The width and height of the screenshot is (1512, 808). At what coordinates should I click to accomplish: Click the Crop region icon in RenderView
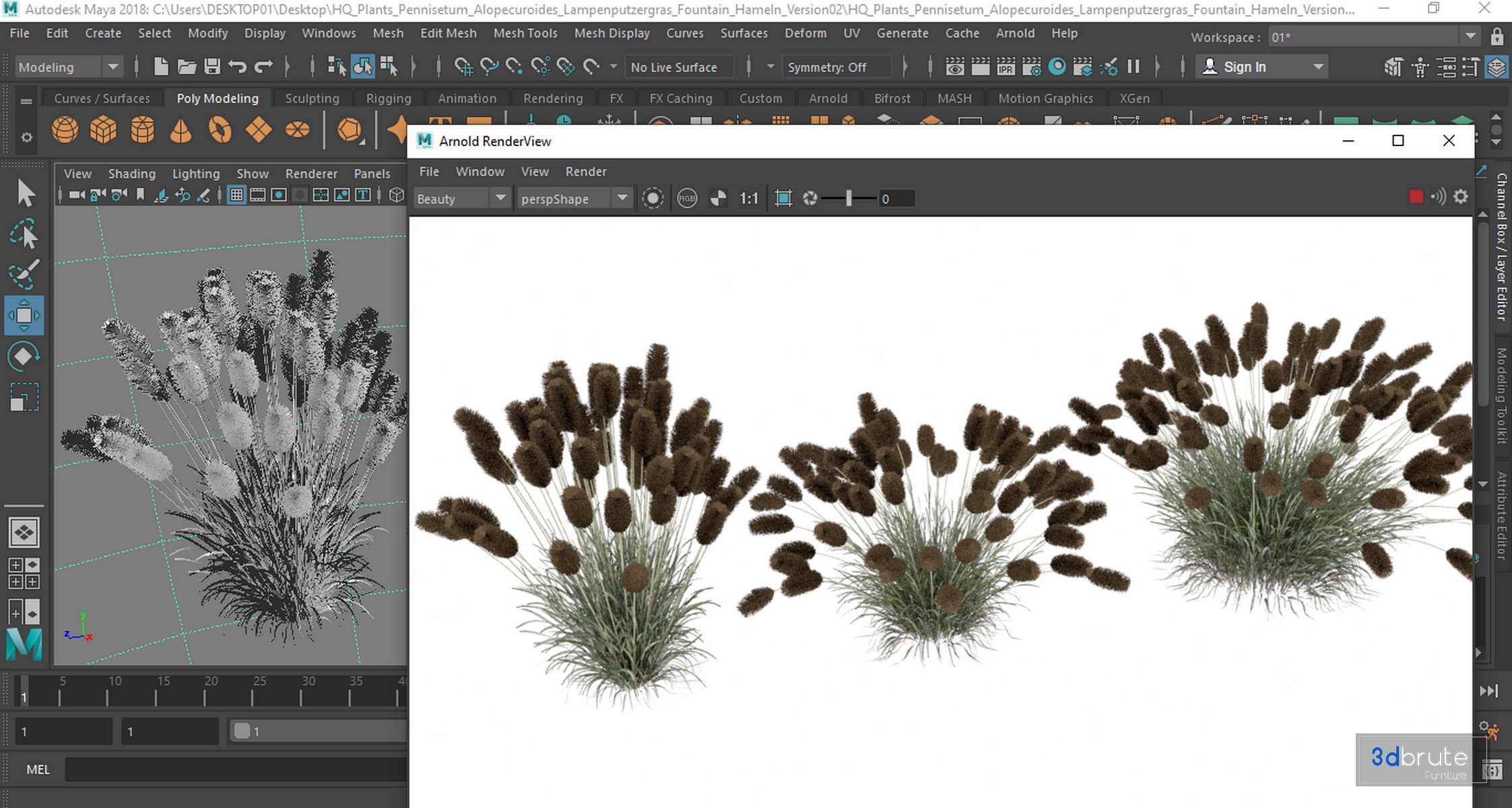[783, 198]
